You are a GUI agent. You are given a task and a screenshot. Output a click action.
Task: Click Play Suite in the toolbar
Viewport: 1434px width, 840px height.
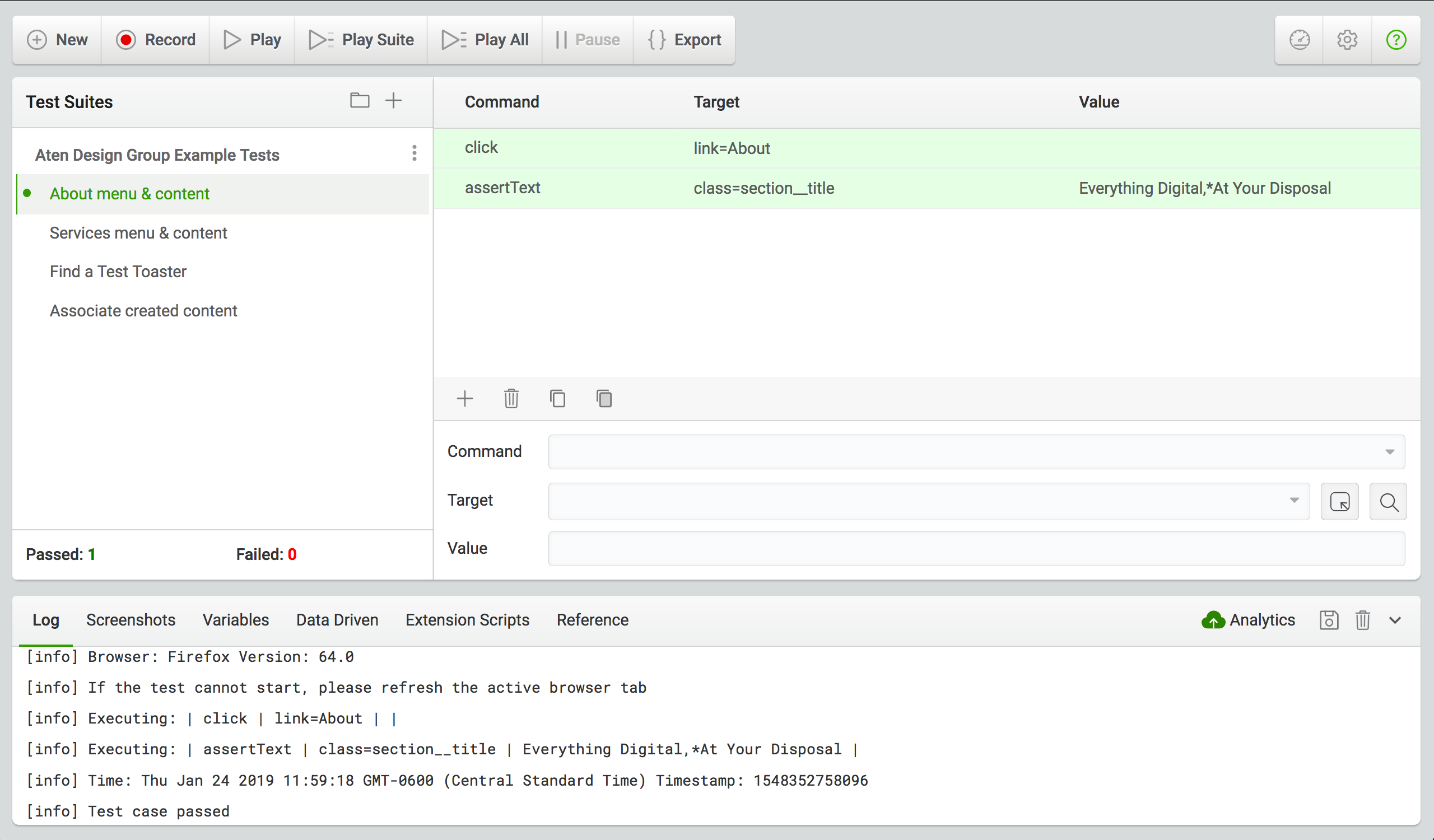361,40
